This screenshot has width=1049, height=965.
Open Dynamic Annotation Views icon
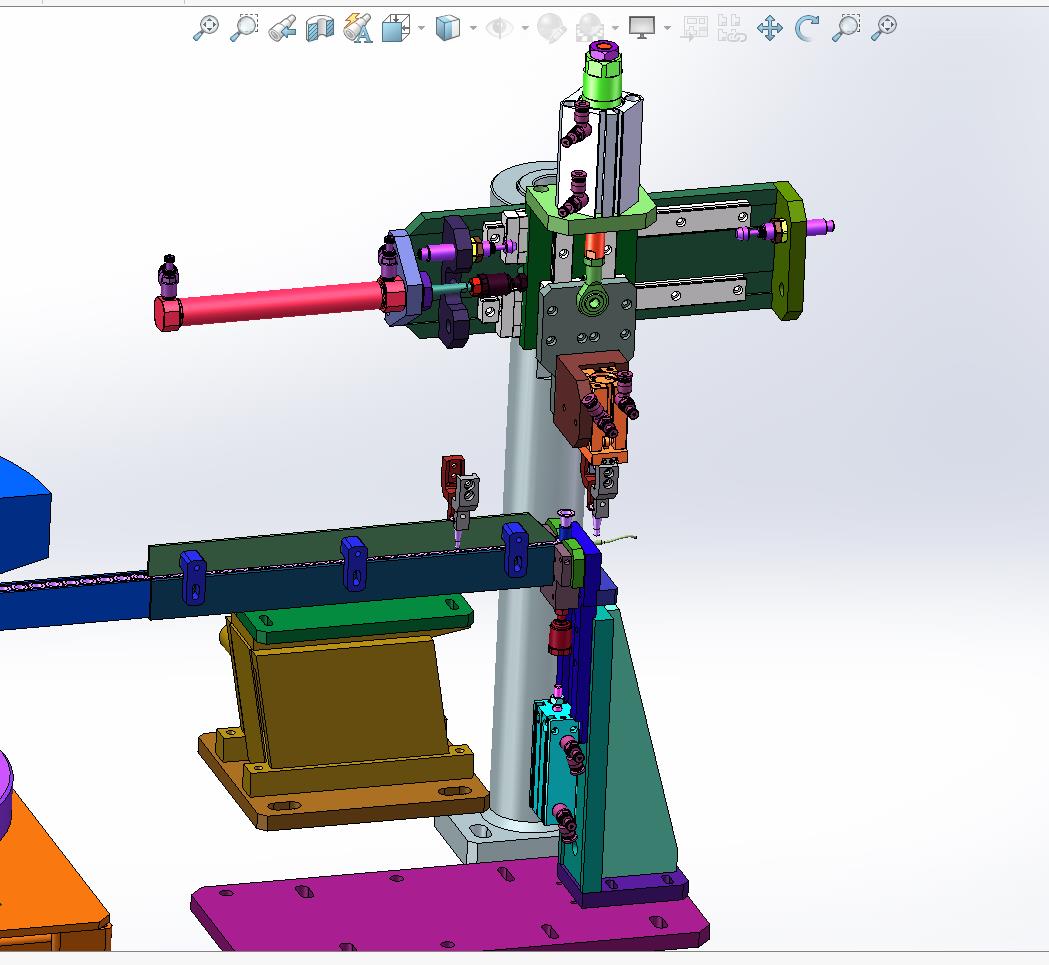tap(358, 28)
